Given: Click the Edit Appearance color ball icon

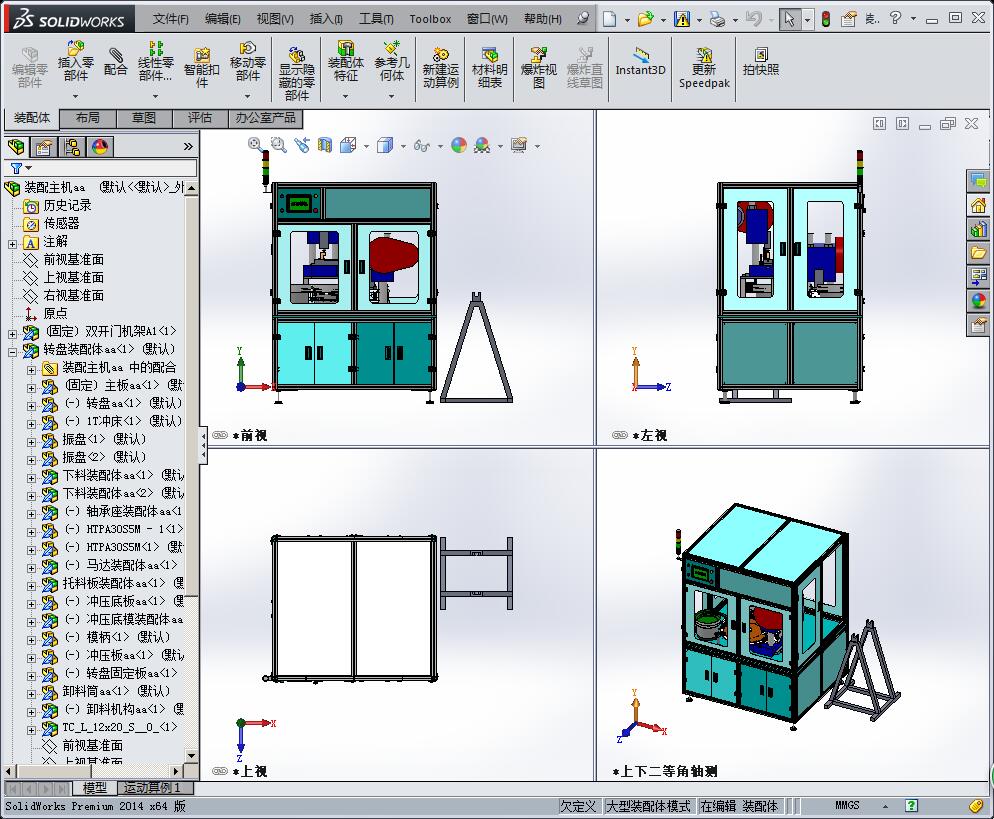Looking at the screenshot, I should click(x=459, y=145).
